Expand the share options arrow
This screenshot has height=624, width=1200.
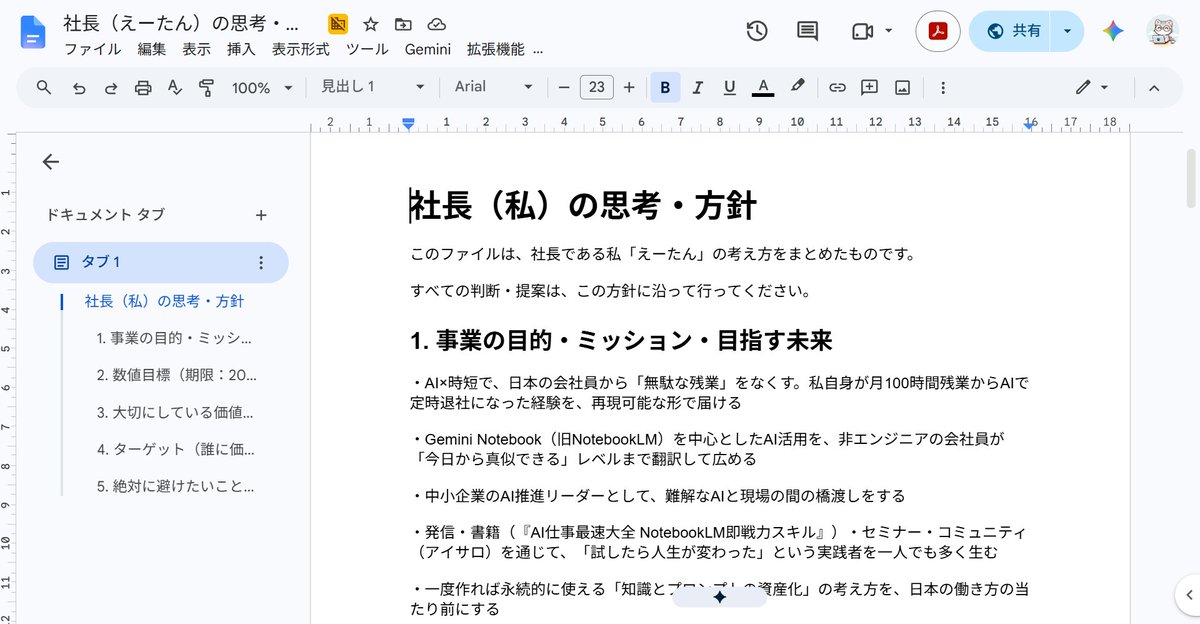coord(1068,31)
